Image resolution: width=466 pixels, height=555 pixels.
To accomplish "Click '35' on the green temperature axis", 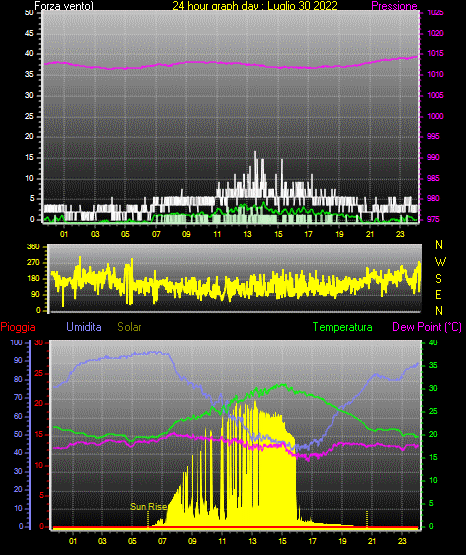I will tap(433, 365).
